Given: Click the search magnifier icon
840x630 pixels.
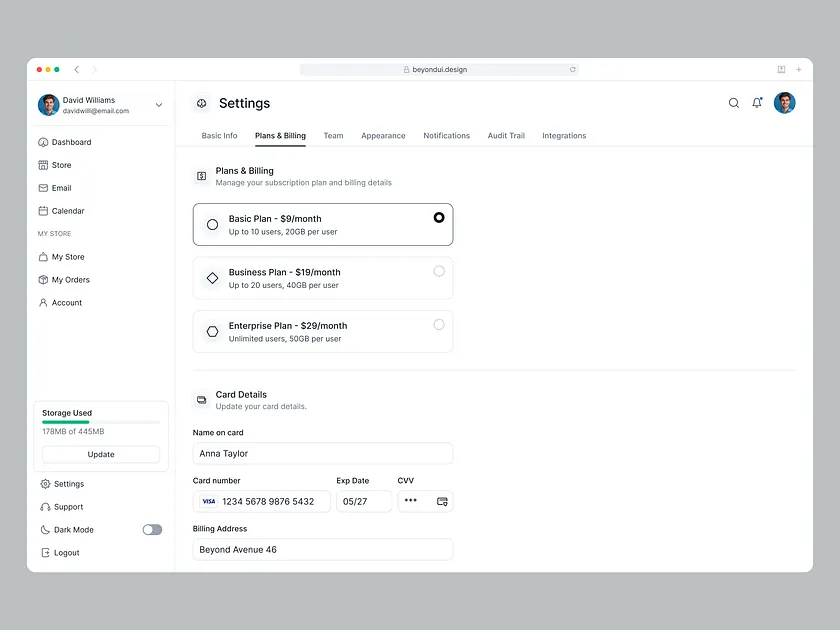Looking at the screenshot, I should point(734,103).
